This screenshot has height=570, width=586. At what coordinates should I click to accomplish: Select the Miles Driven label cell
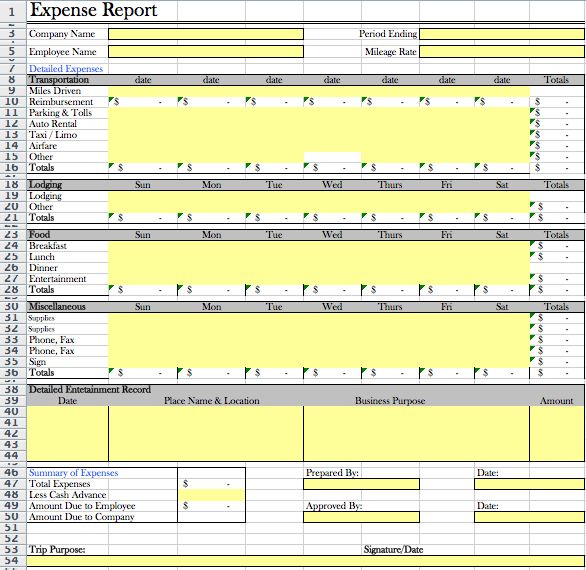click(x=68, y=91)
